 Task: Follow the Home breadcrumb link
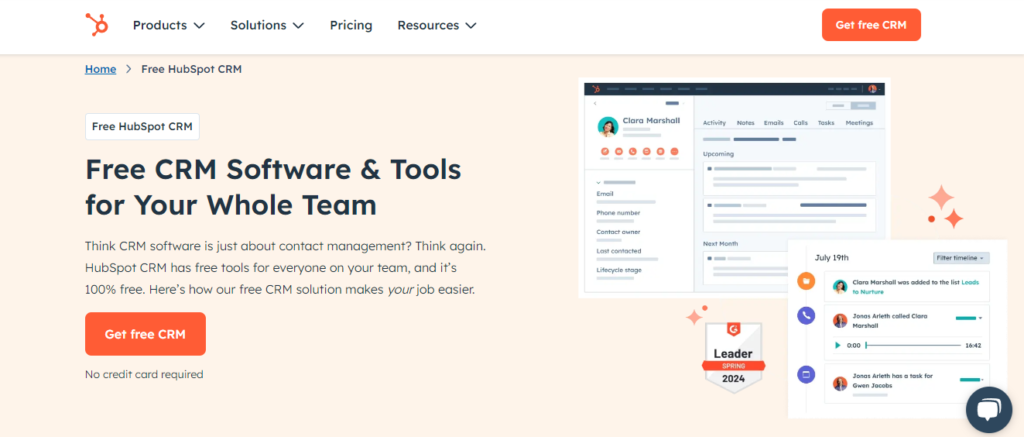point(101,69)
